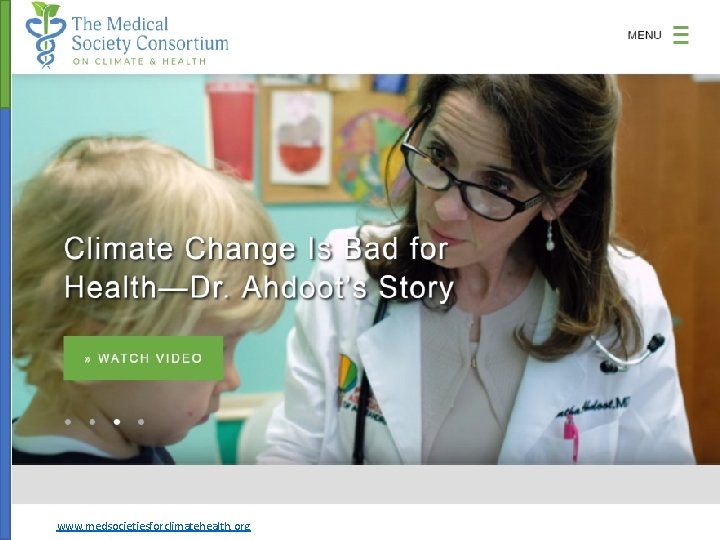720x540 pixels.
Task: Click the caduceus snake emblem in logo
Action: point(45,41)
